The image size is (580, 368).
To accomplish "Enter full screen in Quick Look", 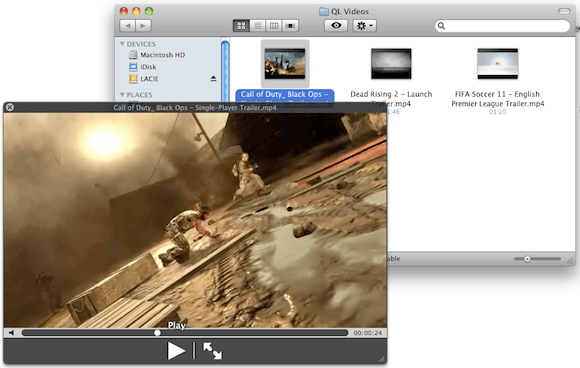I will click(x=213, y=351).
